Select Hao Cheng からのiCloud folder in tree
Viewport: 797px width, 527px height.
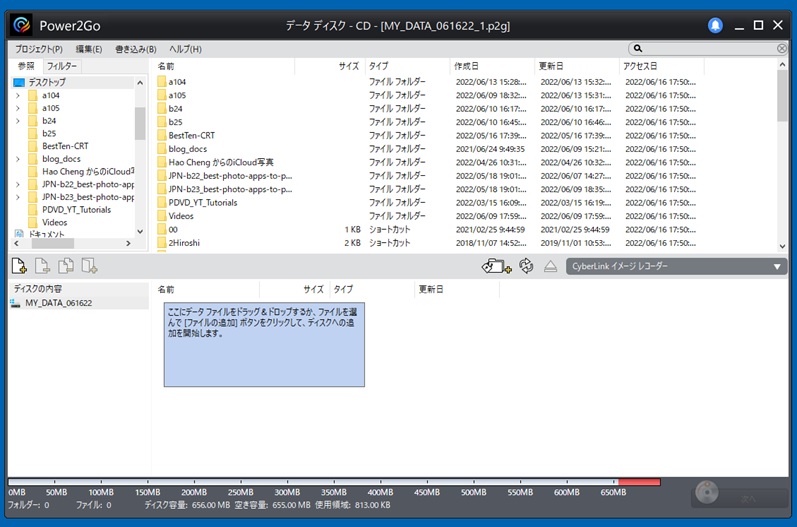(87, 171)
